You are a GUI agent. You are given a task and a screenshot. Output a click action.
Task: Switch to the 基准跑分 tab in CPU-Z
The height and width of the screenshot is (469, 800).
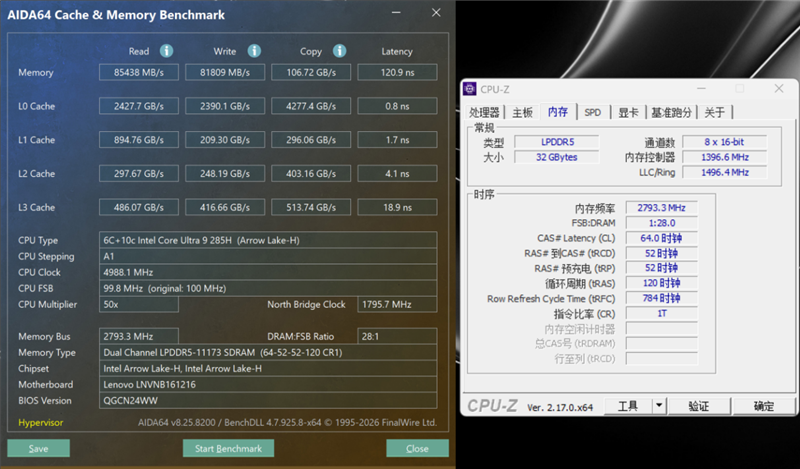click(671, 112)
